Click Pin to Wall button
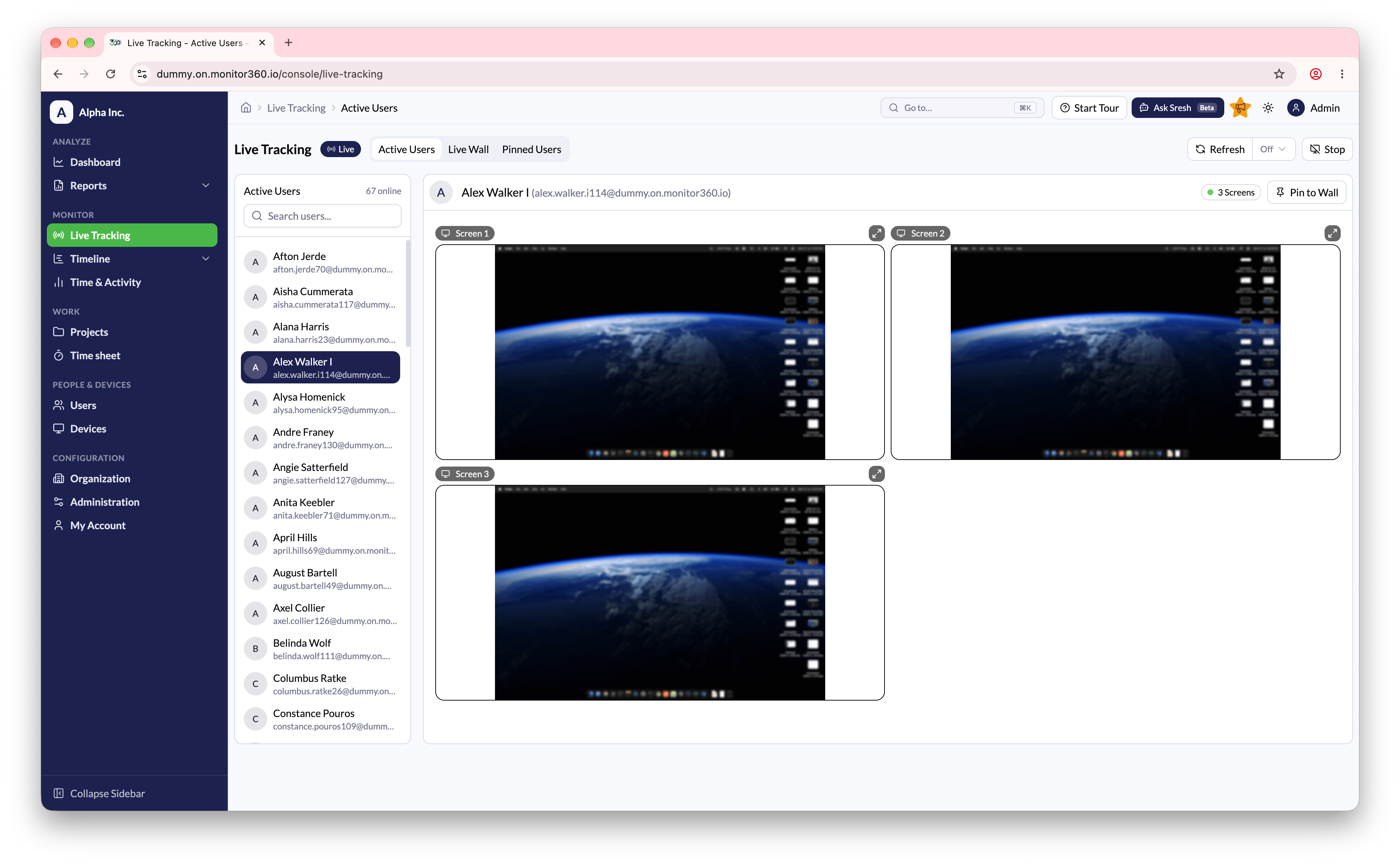 1306,192
